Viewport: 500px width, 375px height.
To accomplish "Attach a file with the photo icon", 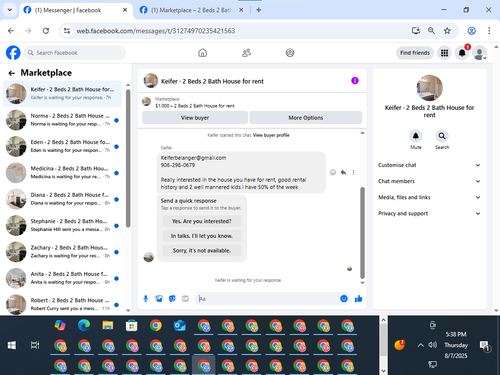I will point(159,299).
